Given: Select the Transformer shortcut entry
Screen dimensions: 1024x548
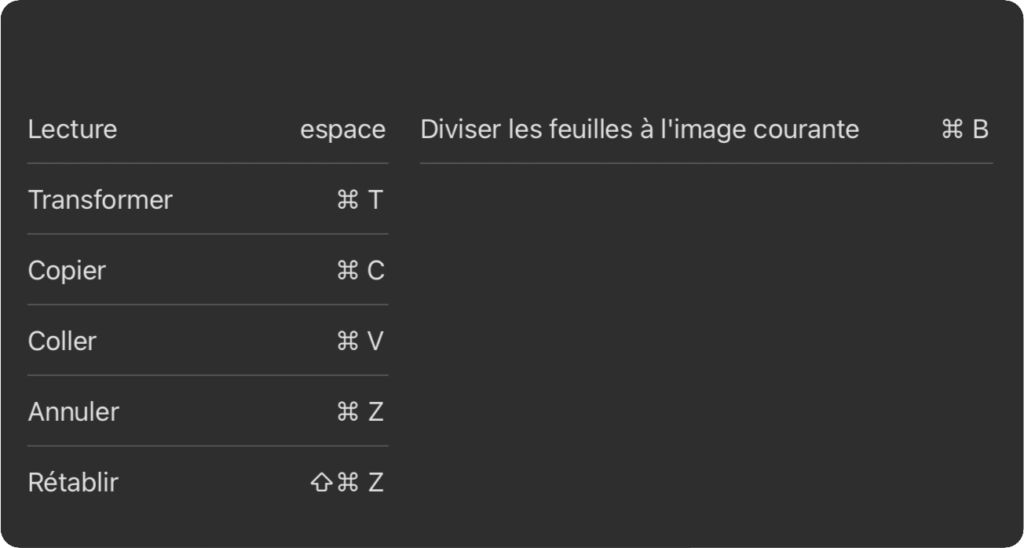Looking at the screenshot, I should (208, 199).
